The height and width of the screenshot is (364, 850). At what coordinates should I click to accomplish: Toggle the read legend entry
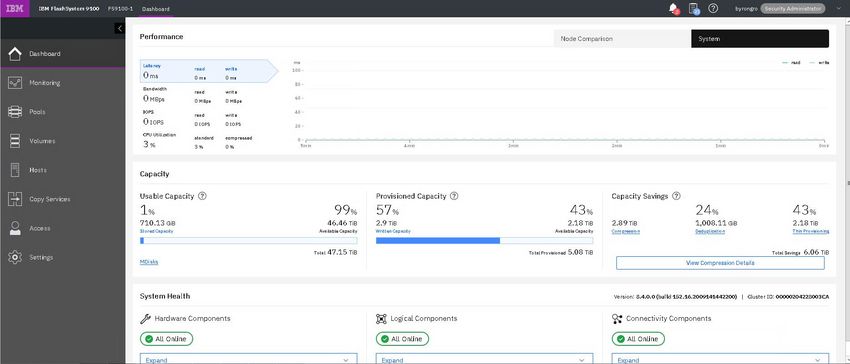791,62
